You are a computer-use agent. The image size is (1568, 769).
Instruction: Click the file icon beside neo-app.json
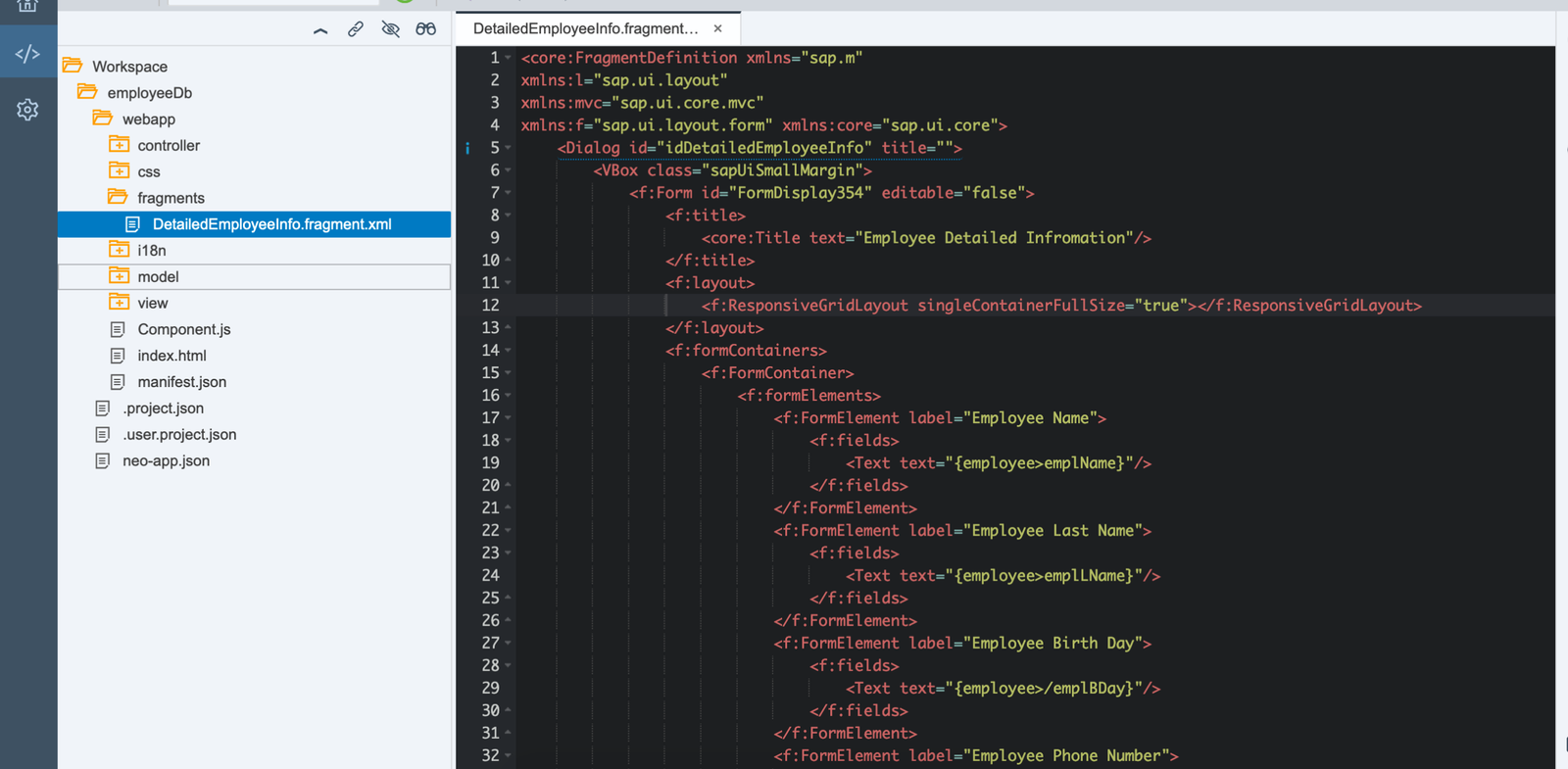pos(102,460)
